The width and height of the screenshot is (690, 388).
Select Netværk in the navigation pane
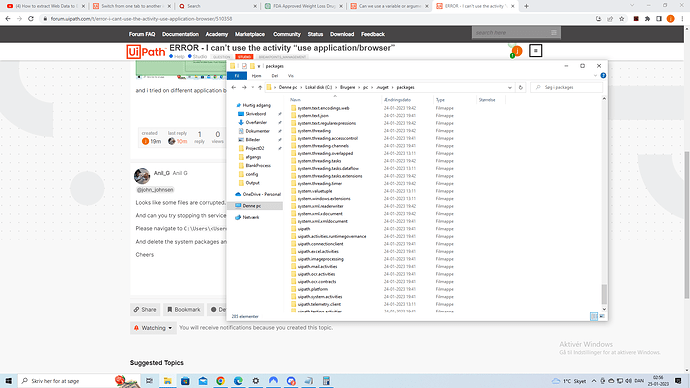(250, 217)
